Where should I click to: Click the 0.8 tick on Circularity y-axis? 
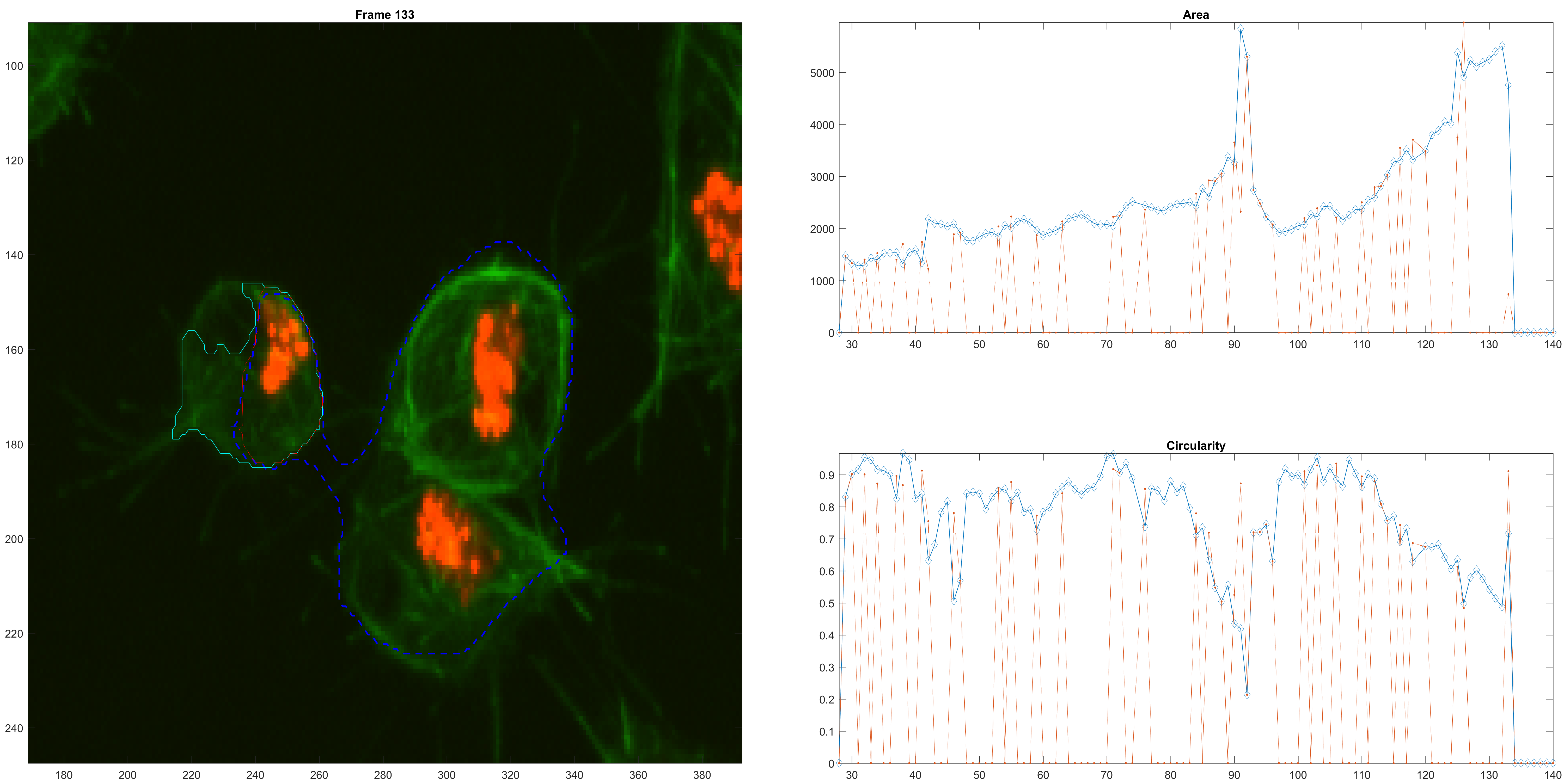[x=826, y=507]
